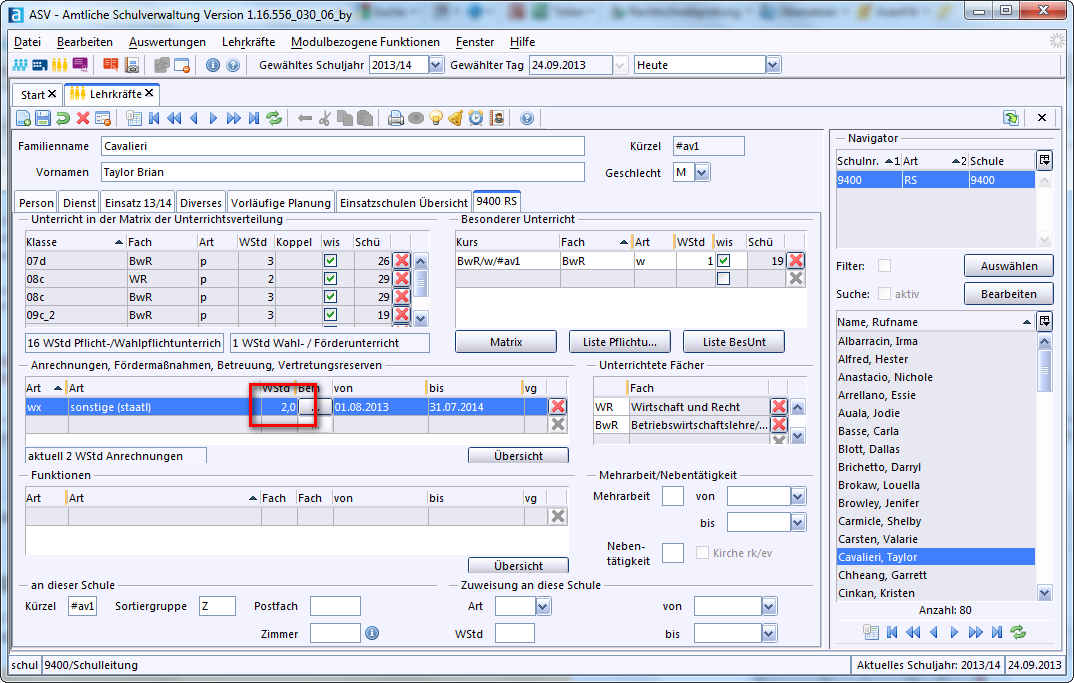Switch to the Einsatz 13/14 tab

coord(138,203)
